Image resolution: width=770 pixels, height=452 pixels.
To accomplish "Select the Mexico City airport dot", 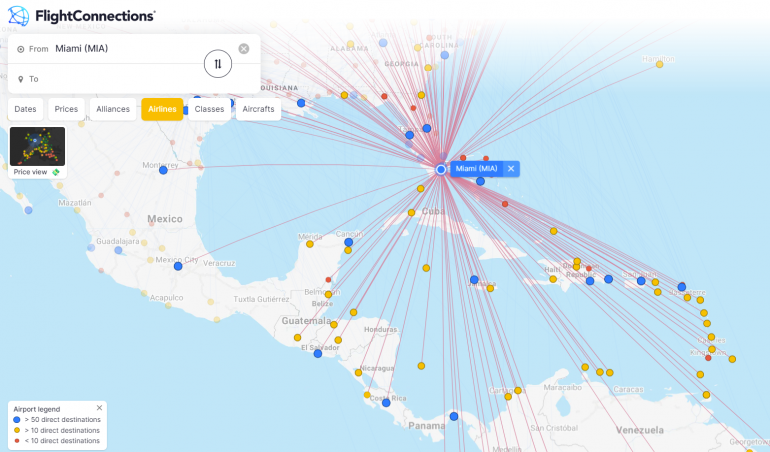I will [x=178, y=266].
